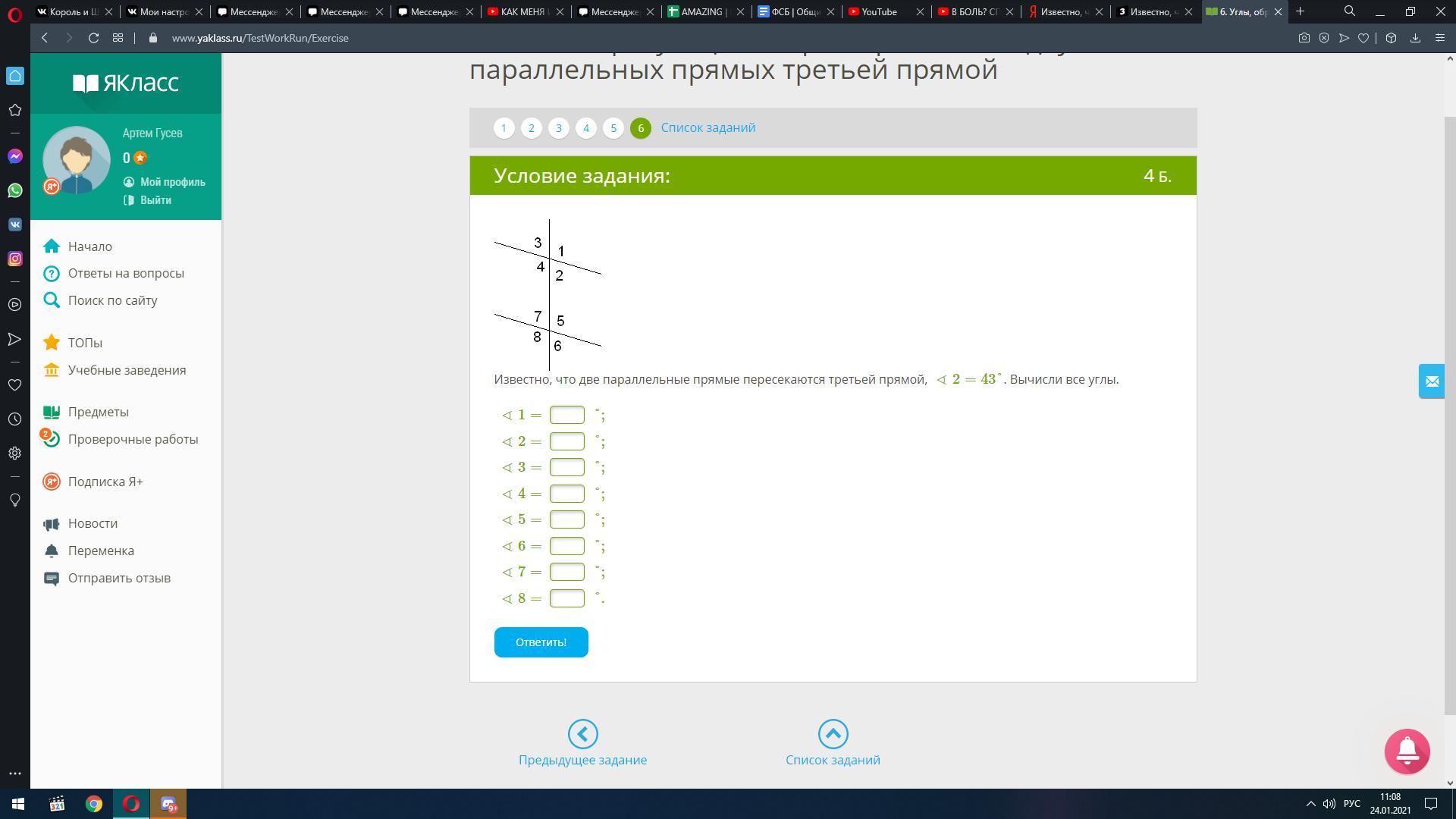
Task: Click Ответить submit button
Action: pyautogui.click(x=541, y=642)
